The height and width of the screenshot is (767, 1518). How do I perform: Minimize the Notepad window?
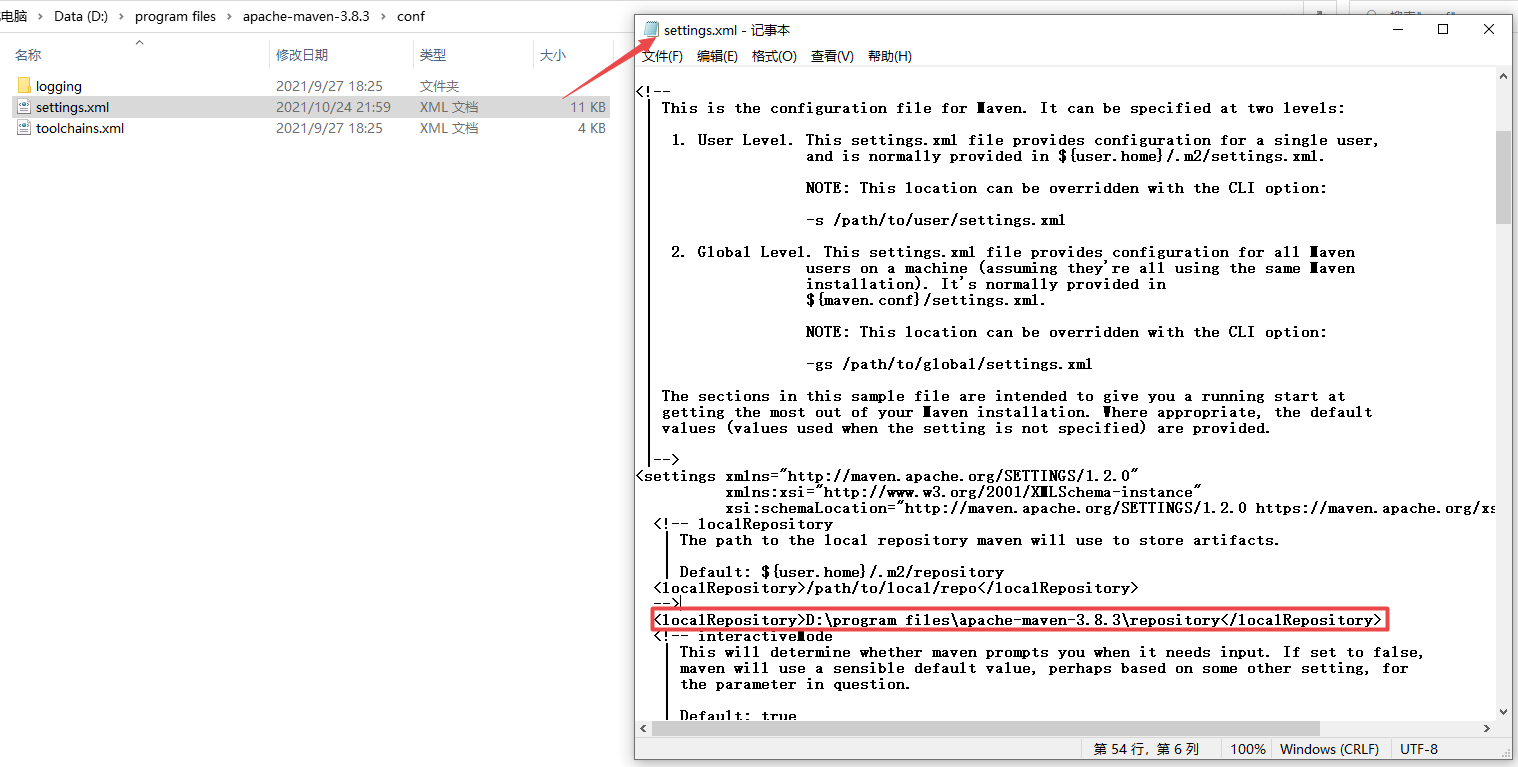click(x=1397, y=29)
